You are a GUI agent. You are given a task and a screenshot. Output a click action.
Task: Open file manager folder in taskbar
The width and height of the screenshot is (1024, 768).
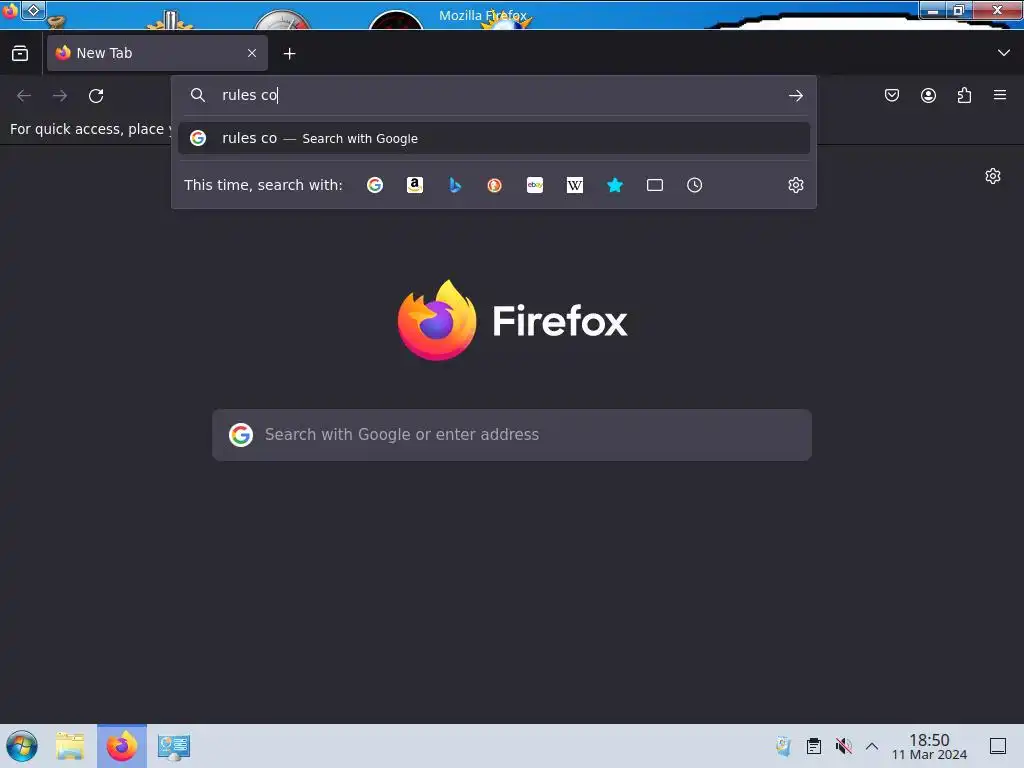70,746
